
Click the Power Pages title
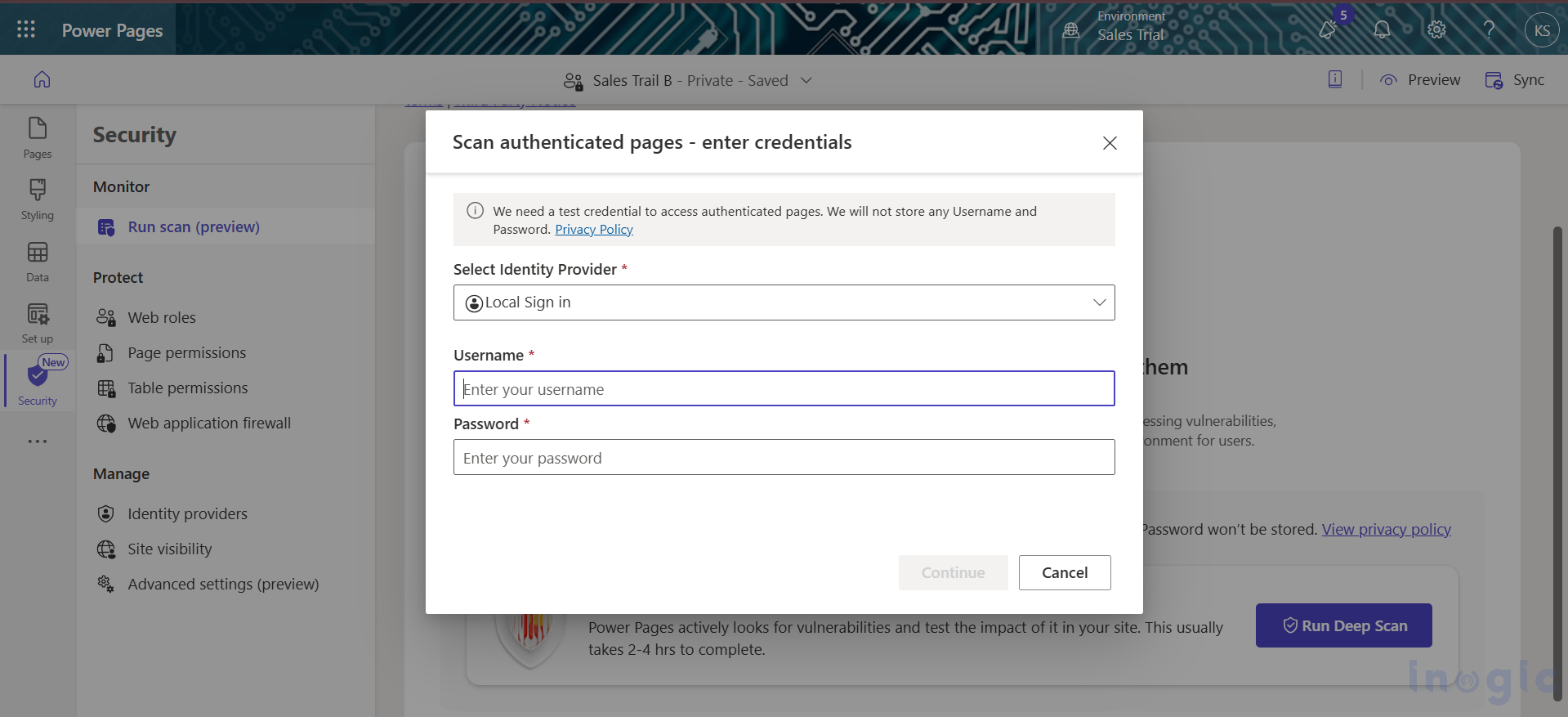(113, 30)
